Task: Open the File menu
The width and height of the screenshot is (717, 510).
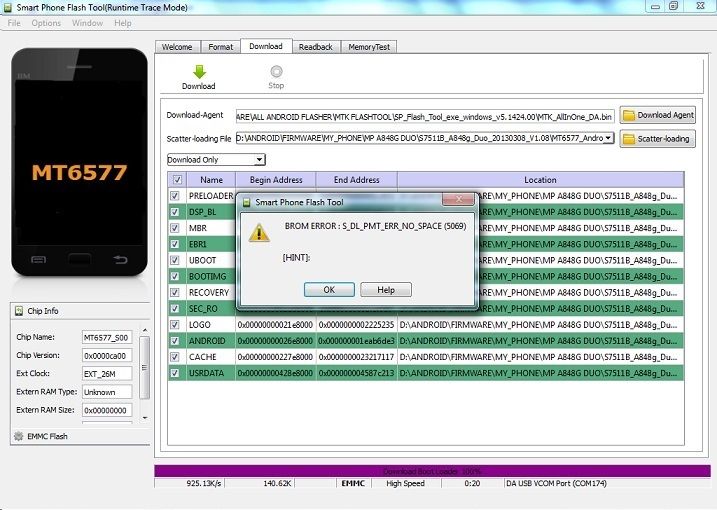Action: coord(14,23)
